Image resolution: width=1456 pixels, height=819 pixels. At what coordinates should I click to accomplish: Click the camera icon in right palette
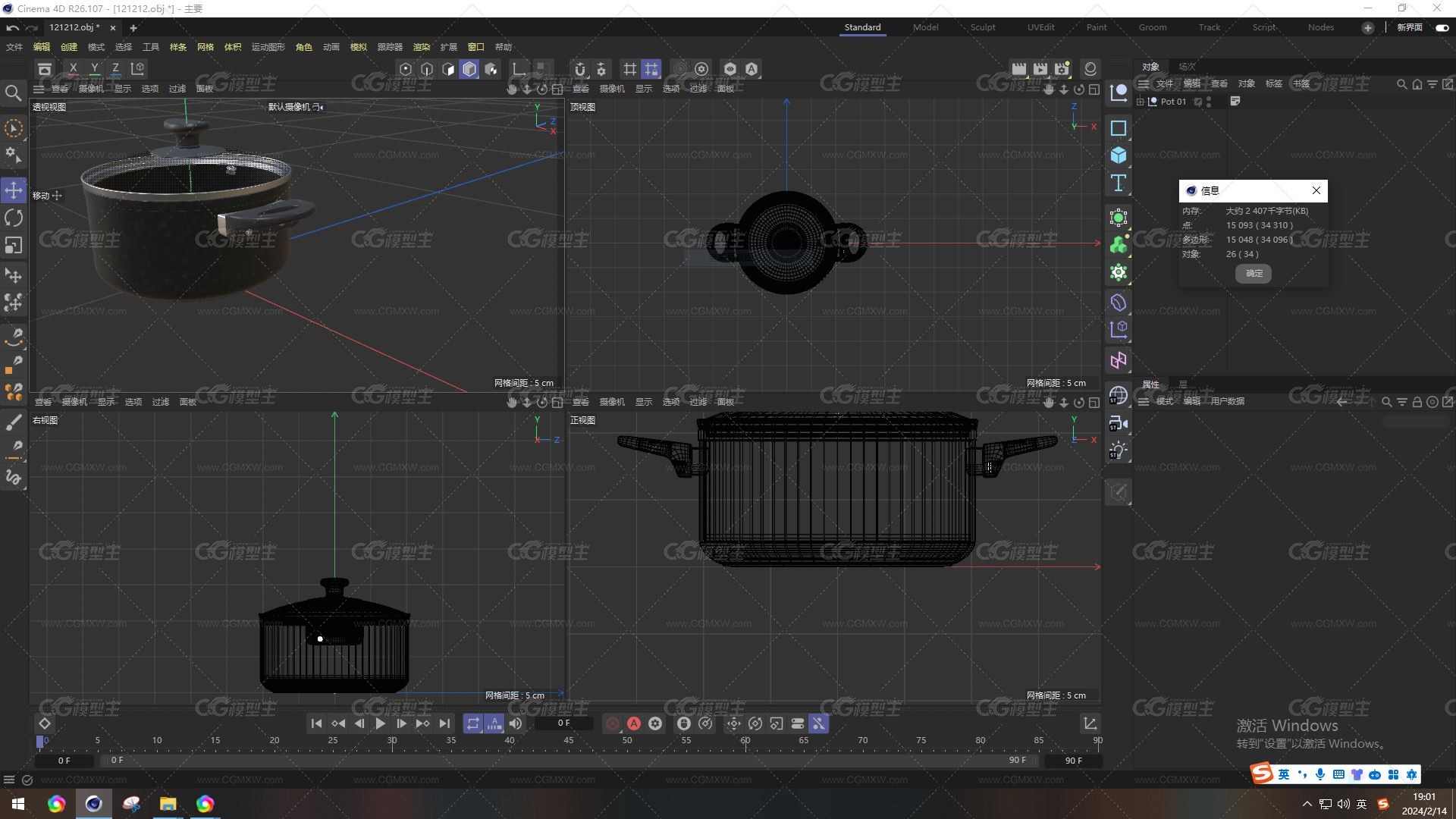(x=1119, y=423)
